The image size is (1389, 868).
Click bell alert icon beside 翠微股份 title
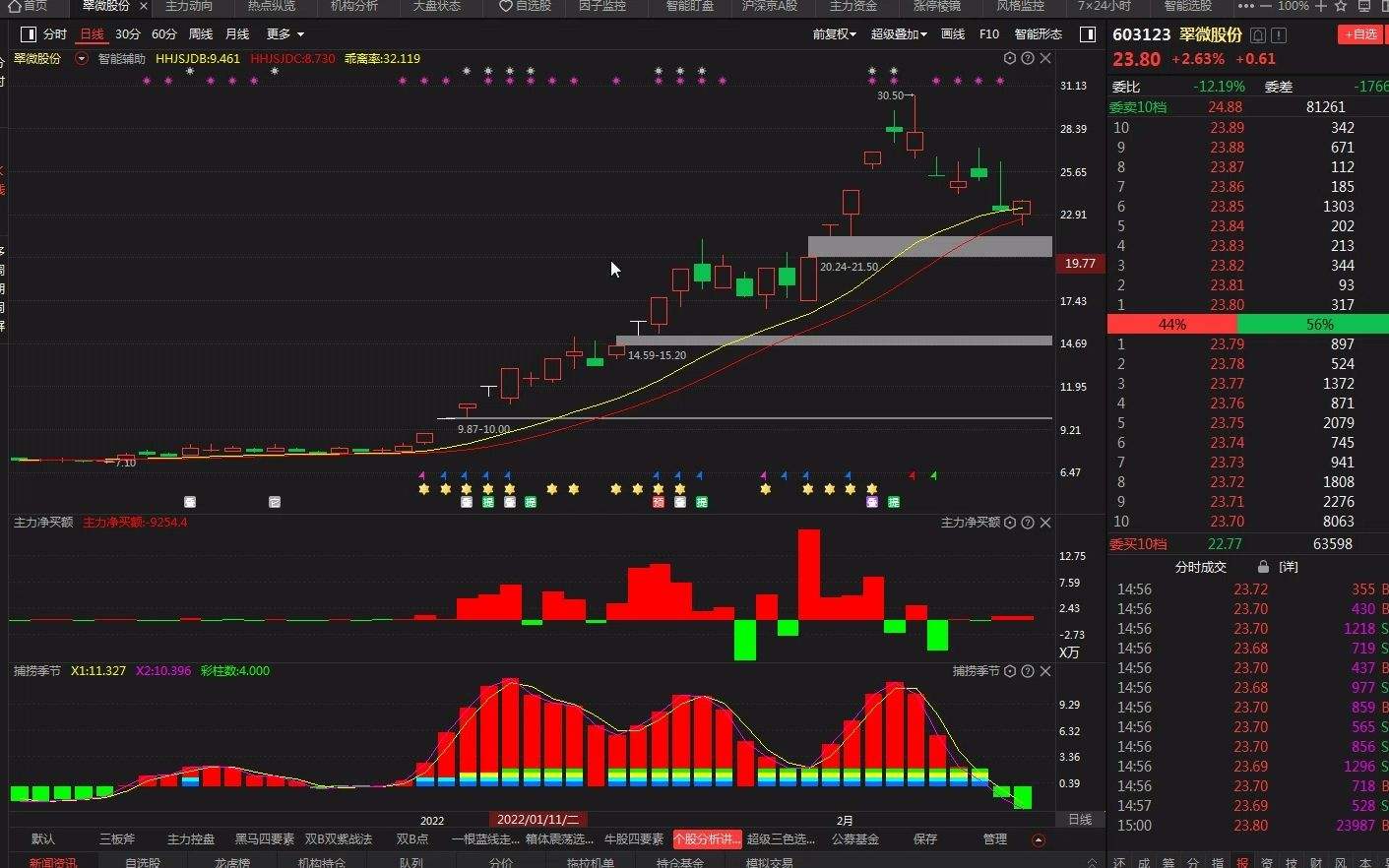pos(1258,34)
